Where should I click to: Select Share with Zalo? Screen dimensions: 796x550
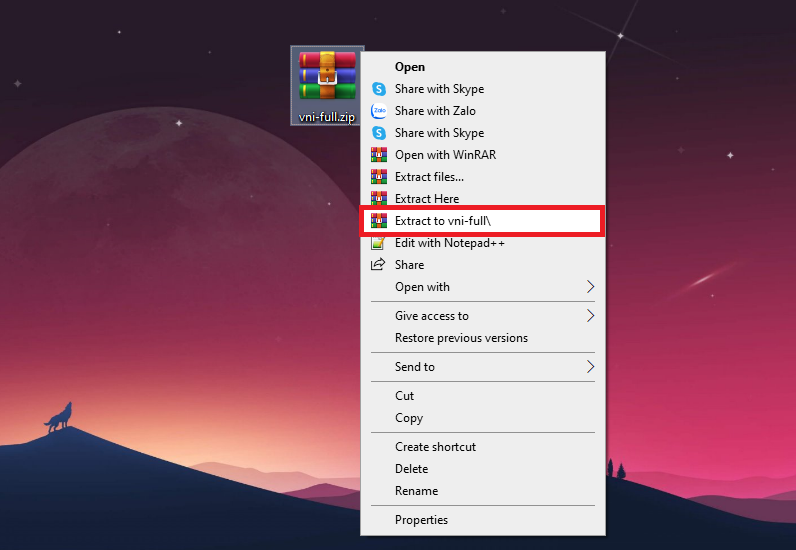pyautogui.click(x=482, y=111)
